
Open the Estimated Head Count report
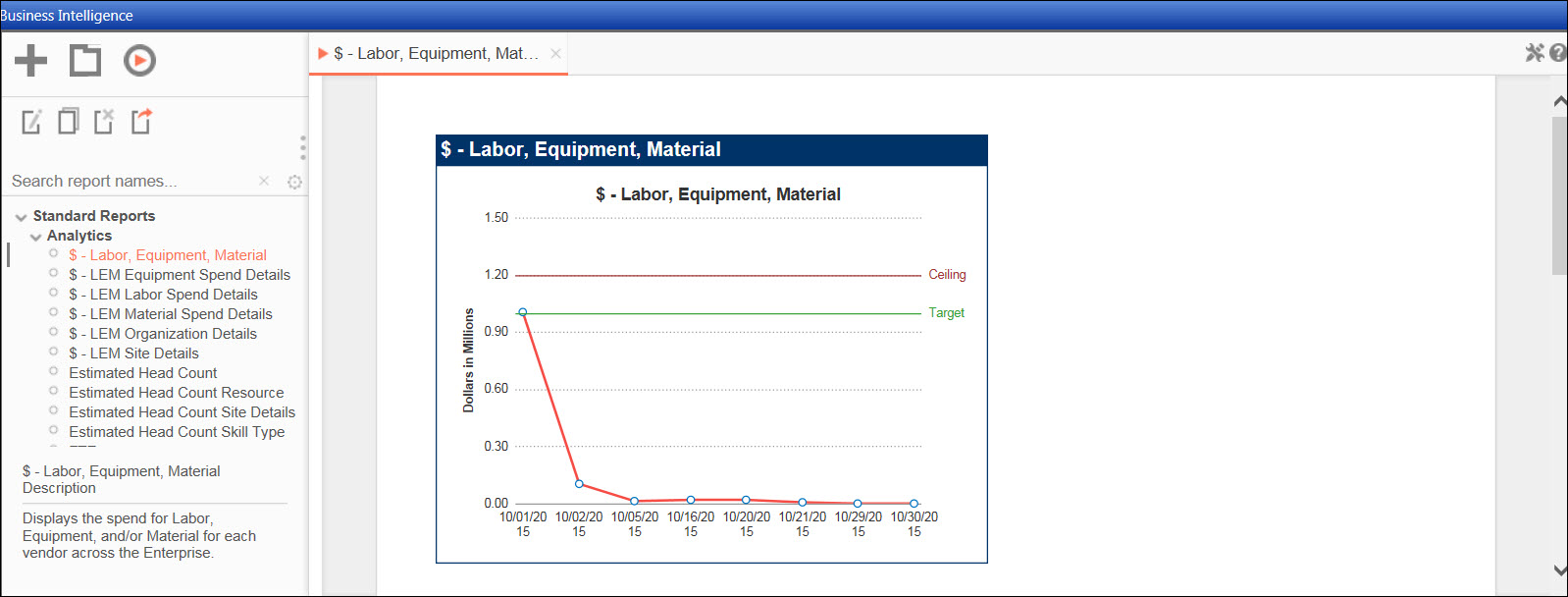tap(143, 373)
